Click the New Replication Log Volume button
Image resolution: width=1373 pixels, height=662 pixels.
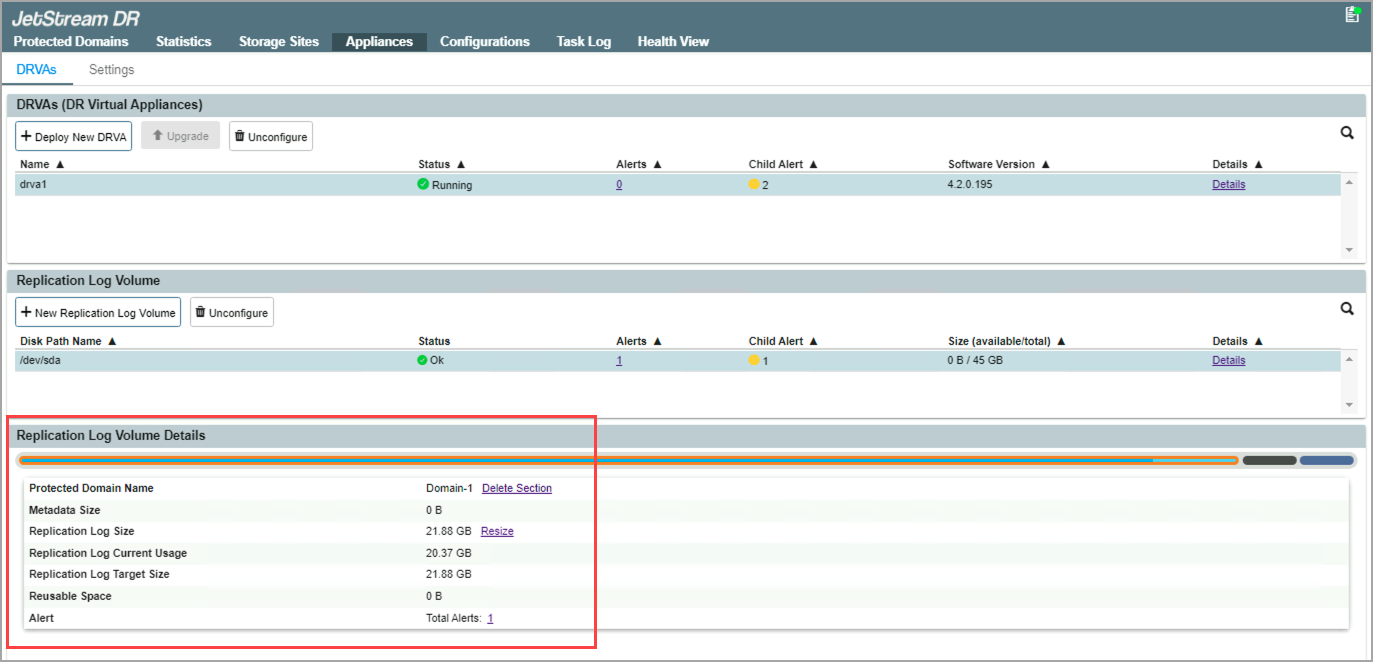[x=98, y=313]
